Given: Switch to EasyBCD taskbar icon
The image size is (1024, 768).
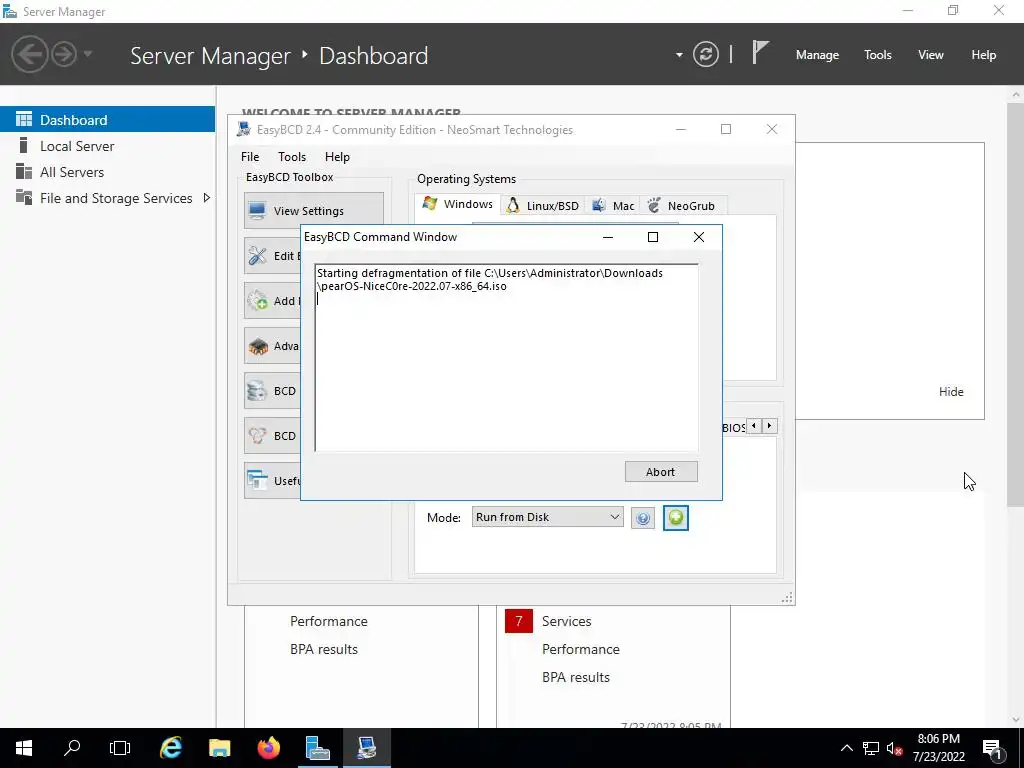Looking at the screenshot, I should [x=366, y=748].
